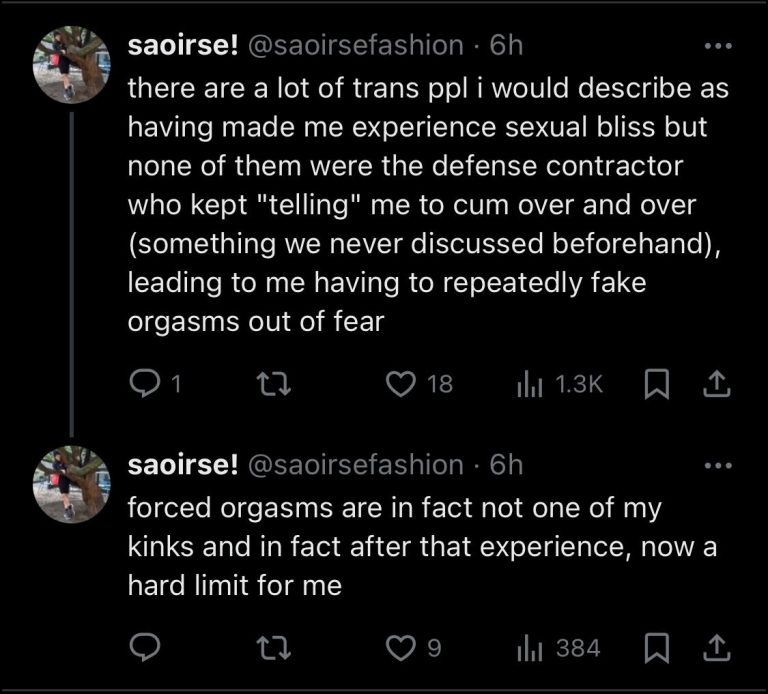Reply to the second tweet
The height and width of the screenshot is (694, 768).
pos(146,648)
